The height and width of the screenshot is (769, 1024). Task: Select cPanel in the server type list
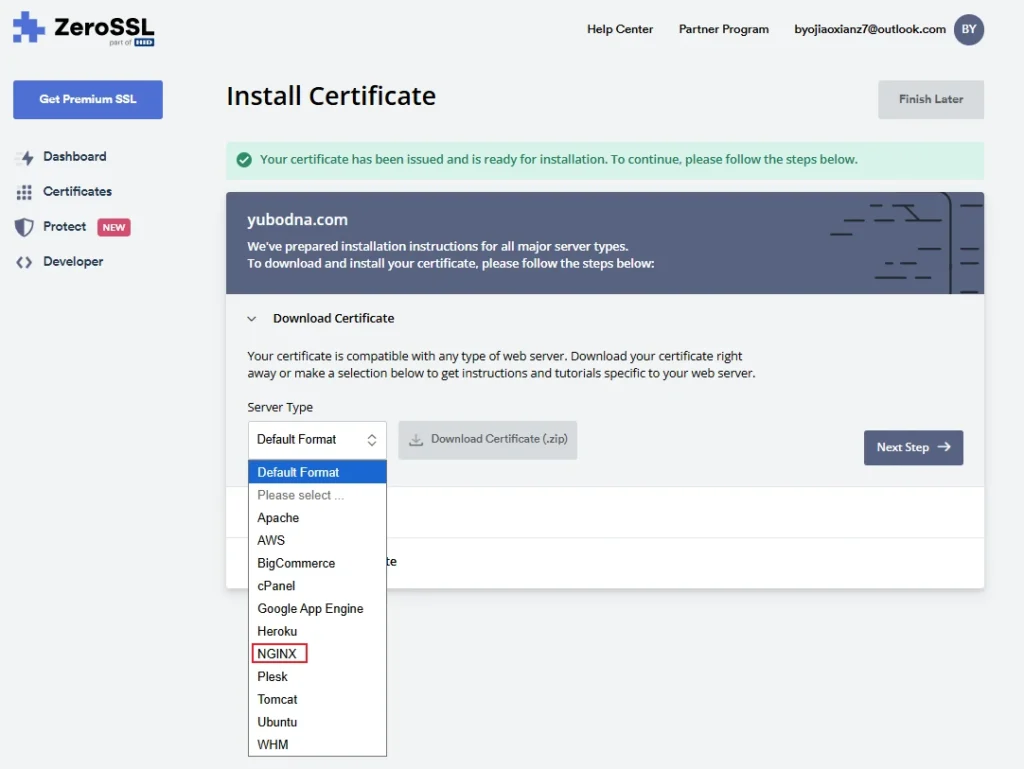click(x=276, y=585)
